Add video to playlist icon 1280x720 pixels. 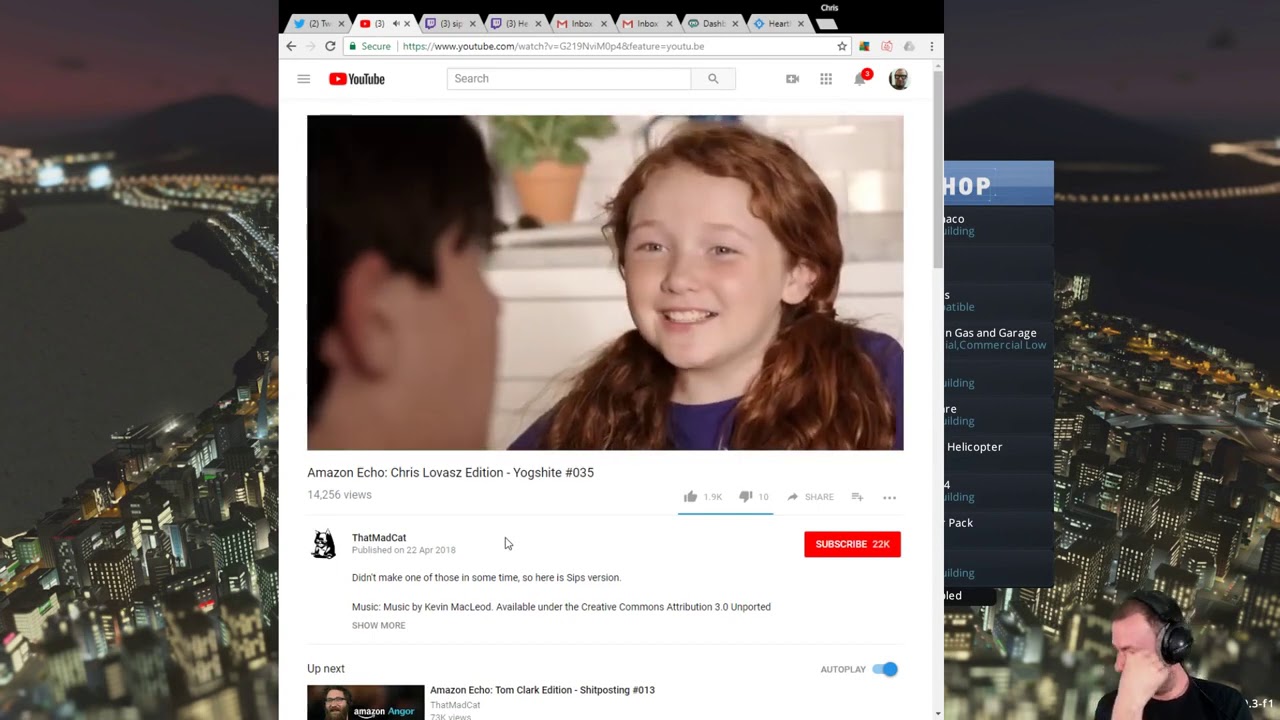pos(857,497)
